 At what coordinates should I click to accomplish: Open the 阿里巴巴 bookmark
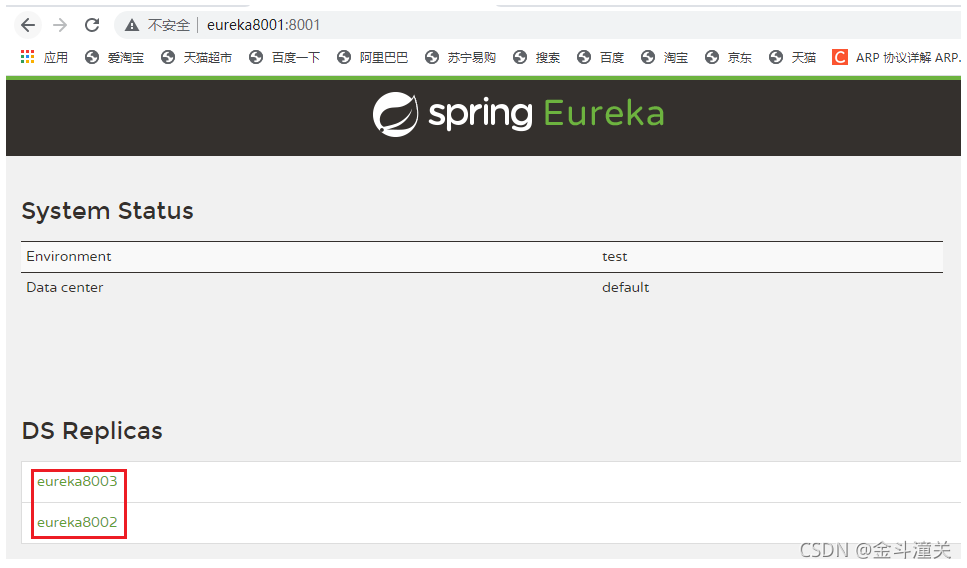tap(372, 57)
